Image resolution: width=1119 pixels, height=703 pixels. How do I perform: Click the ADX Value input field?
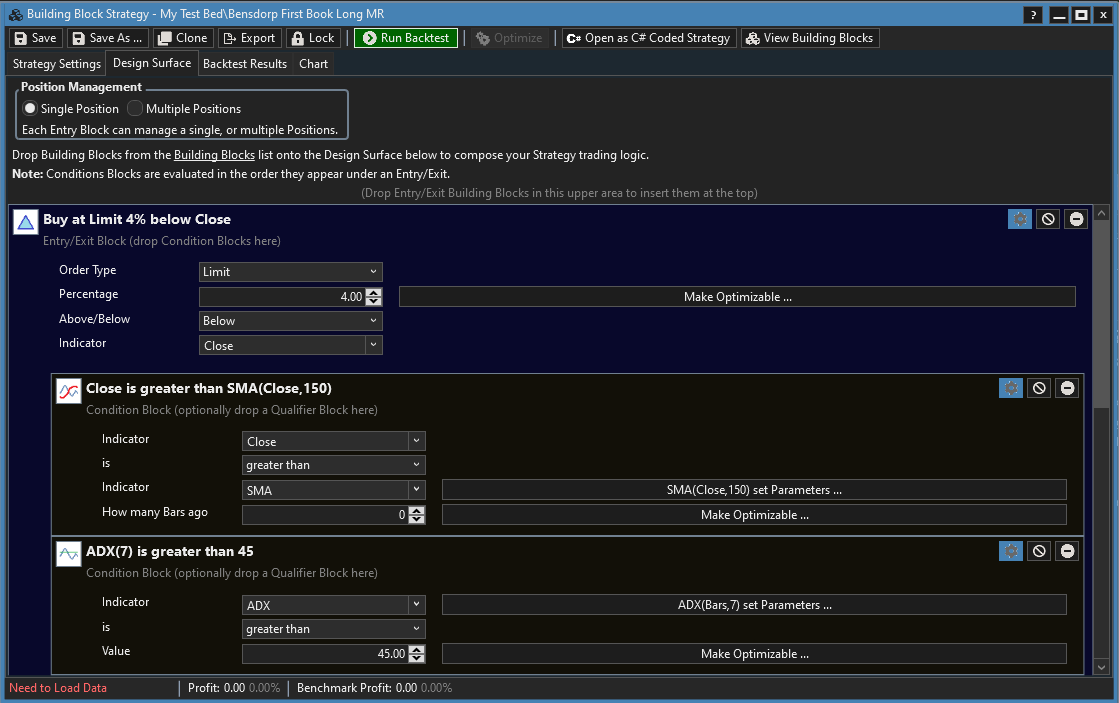pos(325,654)
